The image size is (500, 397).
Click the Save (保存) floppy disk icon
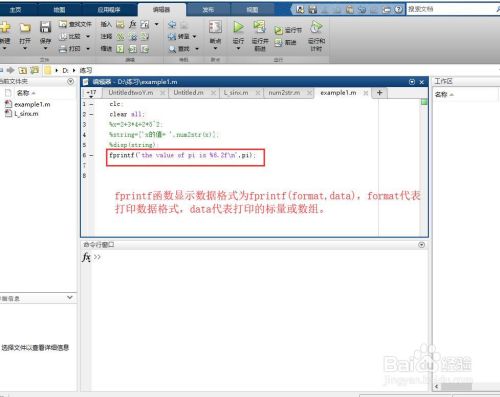click(x=45, y=27)
